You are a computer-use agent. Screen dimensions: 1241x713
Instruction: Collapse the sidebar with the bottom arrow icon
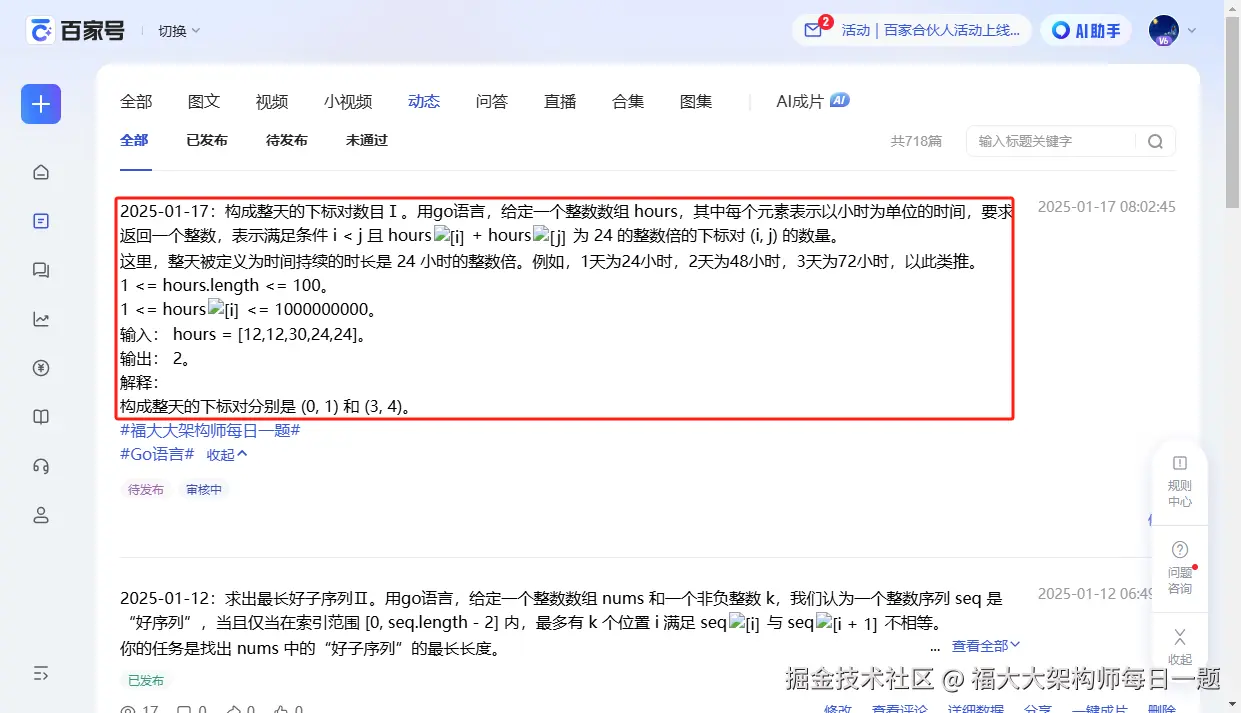click(40, 673)
